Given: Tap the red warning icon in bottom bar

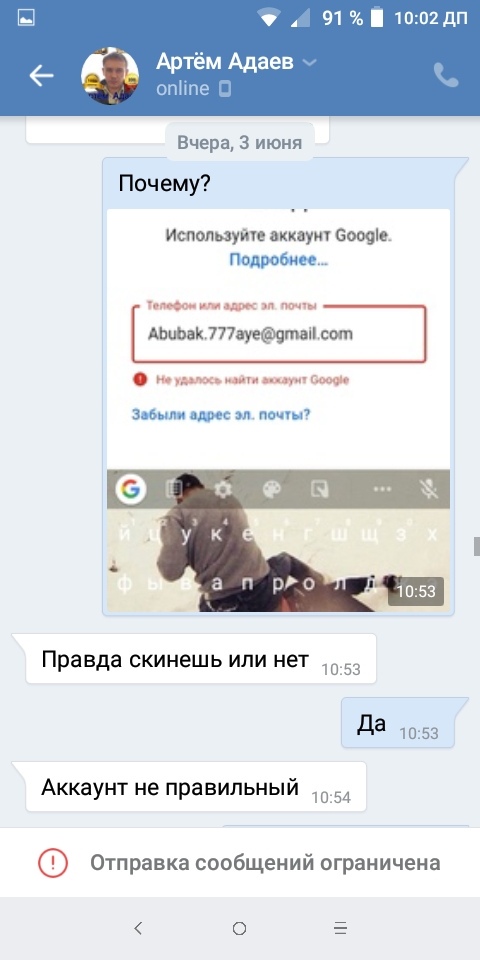Looking at the screenshot, I should click(53, 863).
